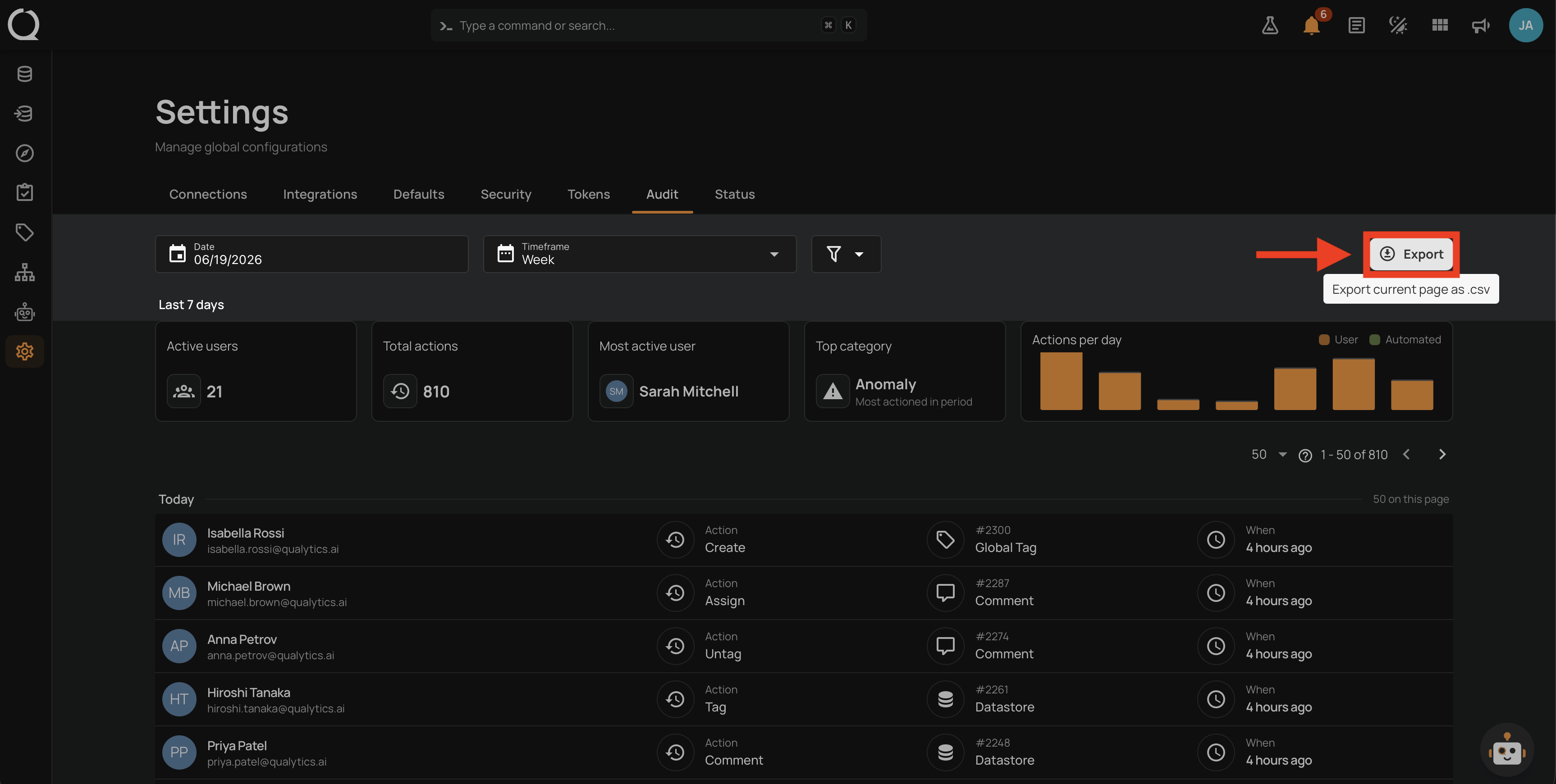Open the Qualytics logo home
Viewport: 1556px width, 784px height.
pos(23,25)
